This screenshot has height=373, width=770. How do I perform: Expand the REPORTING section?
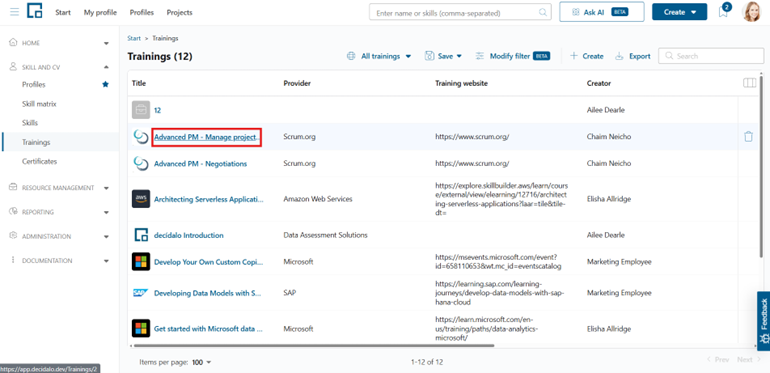[x=107, y=213]
